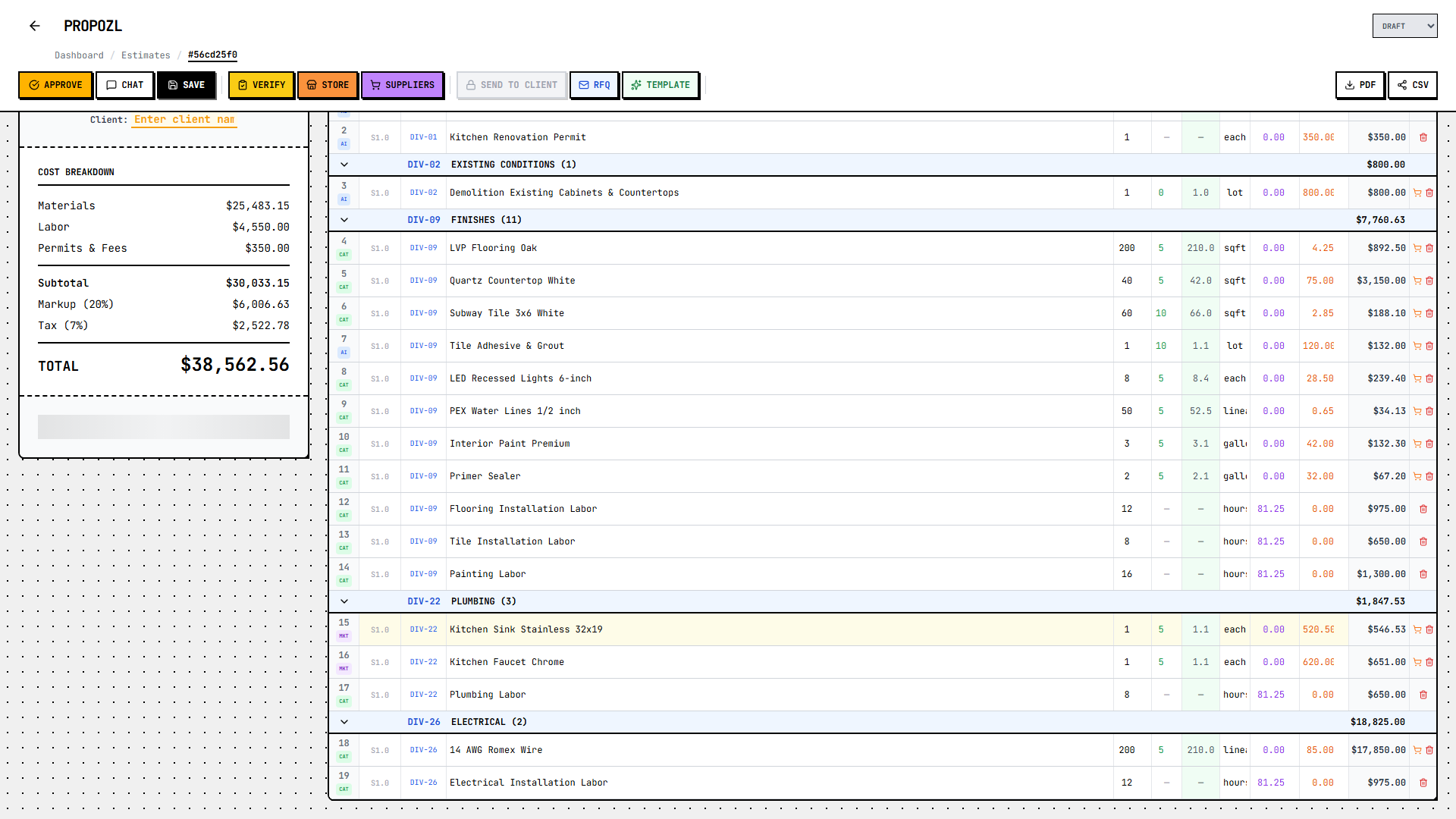The width and height of the screenshot is (1456, 819).
Task: Click the client name input field
Action: [184, 120]
